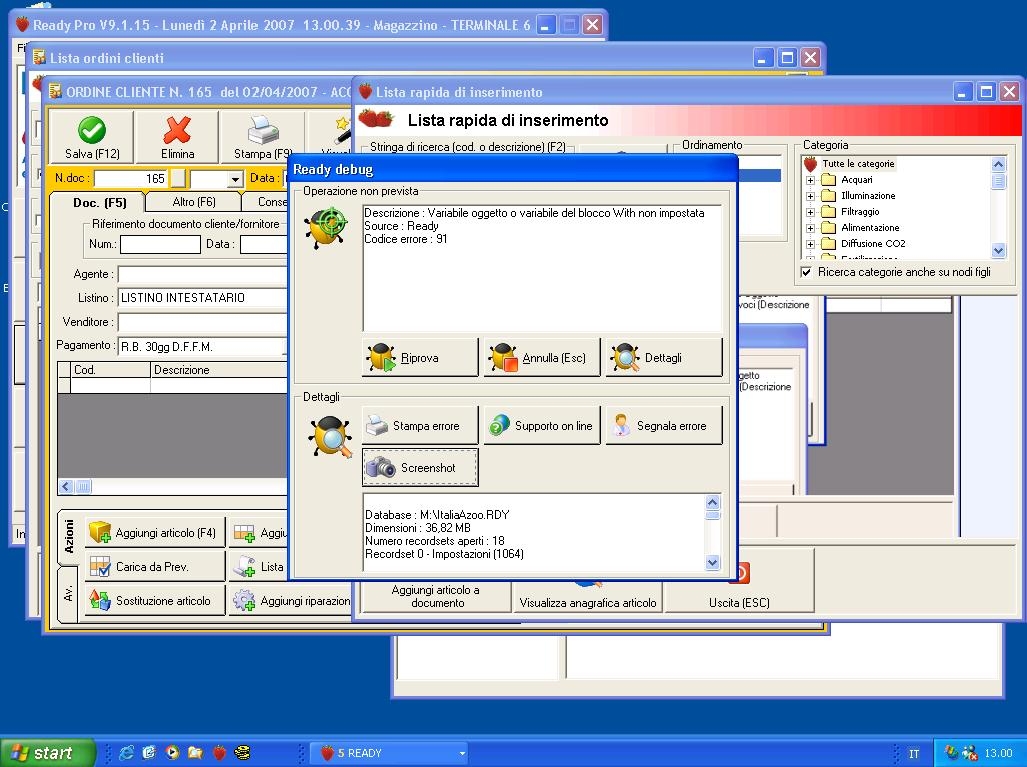Open the media player quick launch icon
Viewport: 1027px width, 767px height.
coord(172,753)
